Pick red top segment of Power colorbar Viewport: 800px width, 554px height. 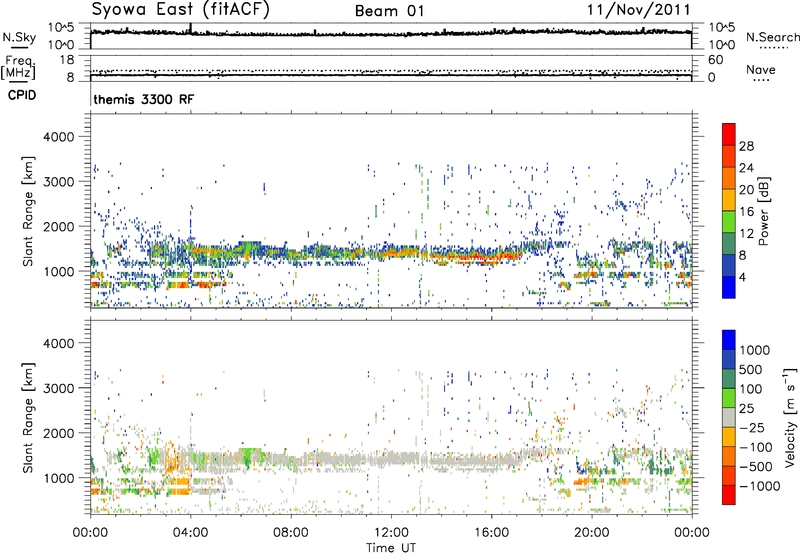tap(729, 135)
